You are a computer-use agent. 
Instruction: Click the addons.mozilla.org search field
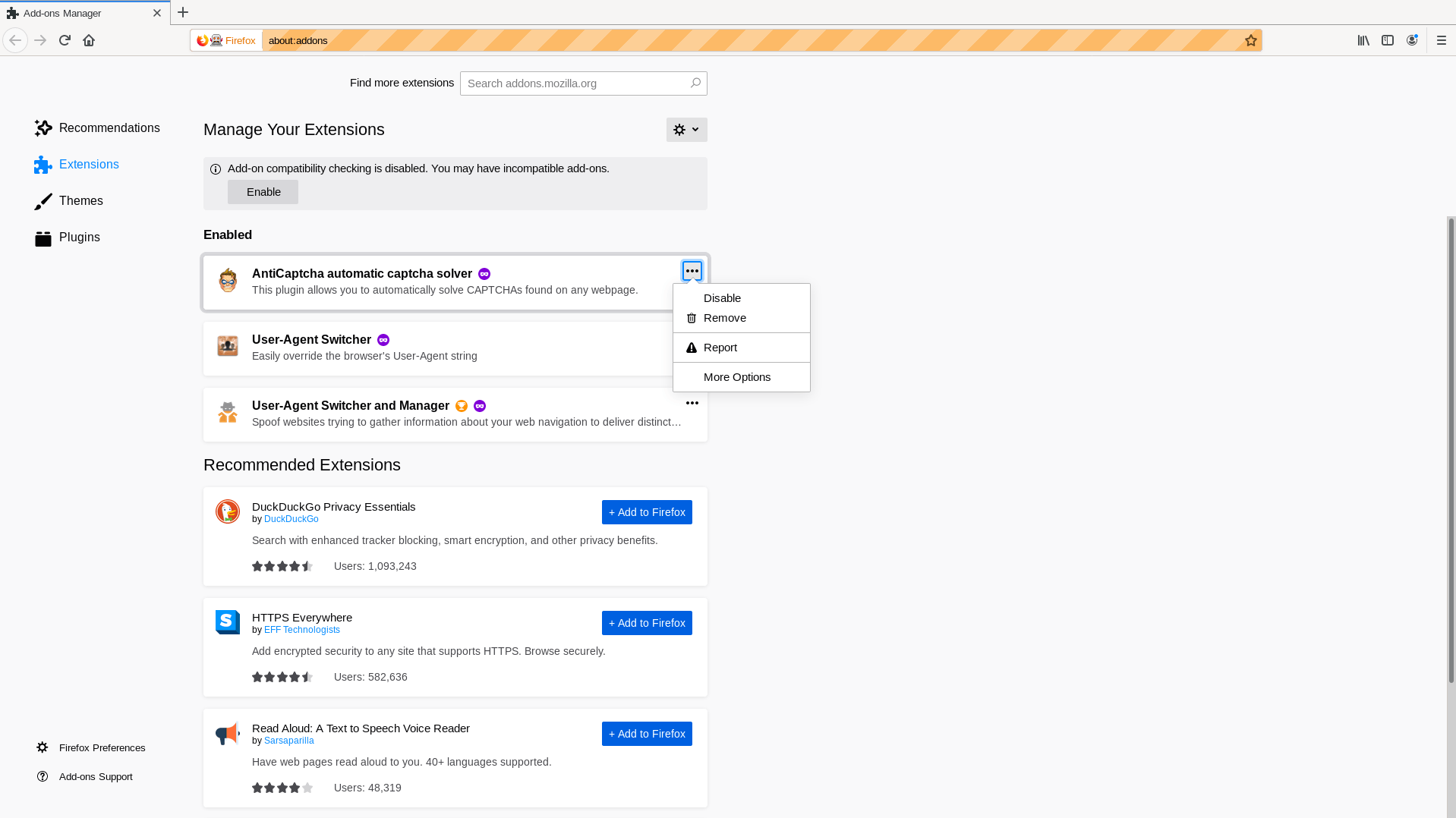click(583, 83)
